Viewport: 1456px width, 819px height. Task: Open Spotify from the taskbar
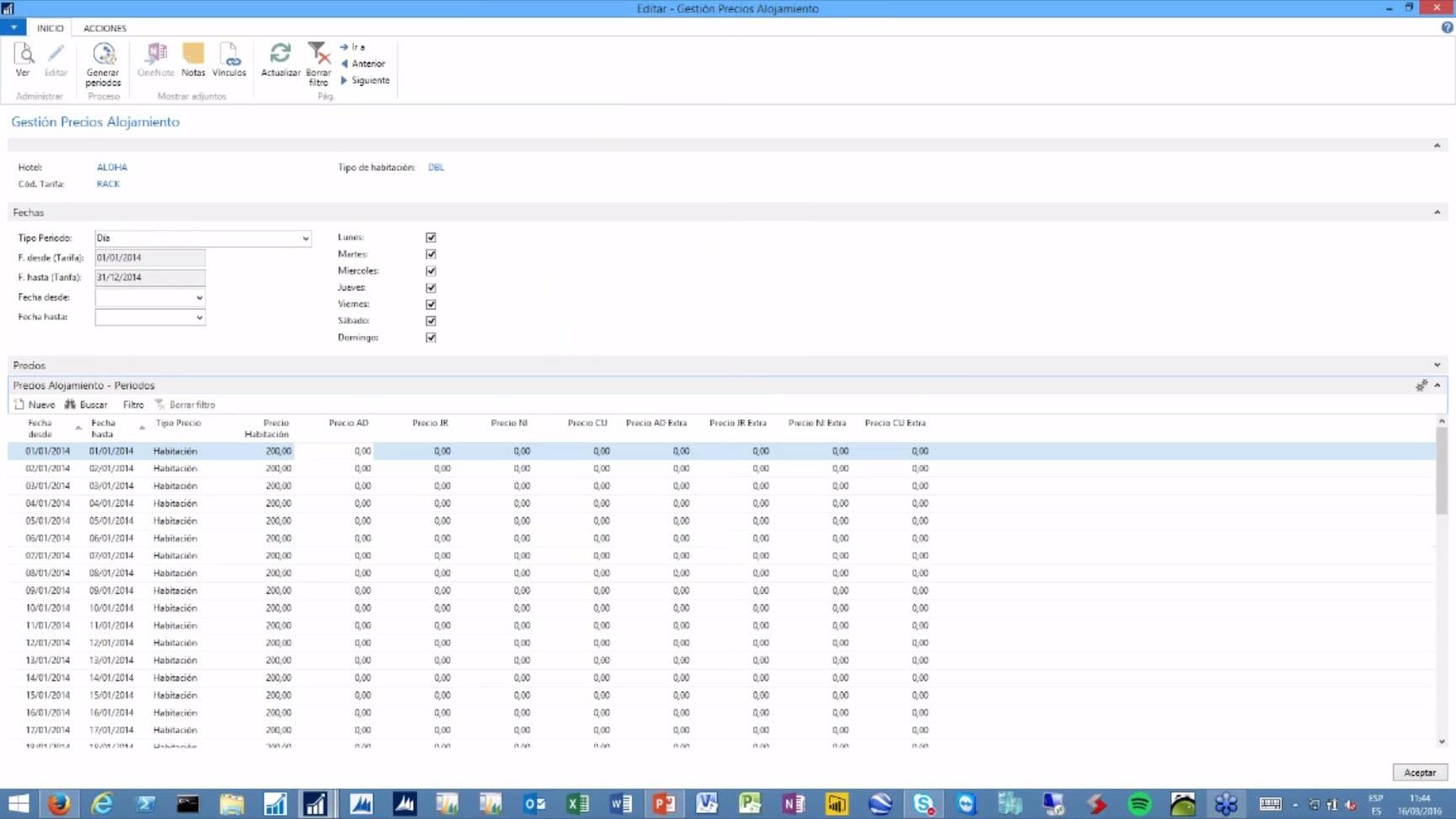1139,804
